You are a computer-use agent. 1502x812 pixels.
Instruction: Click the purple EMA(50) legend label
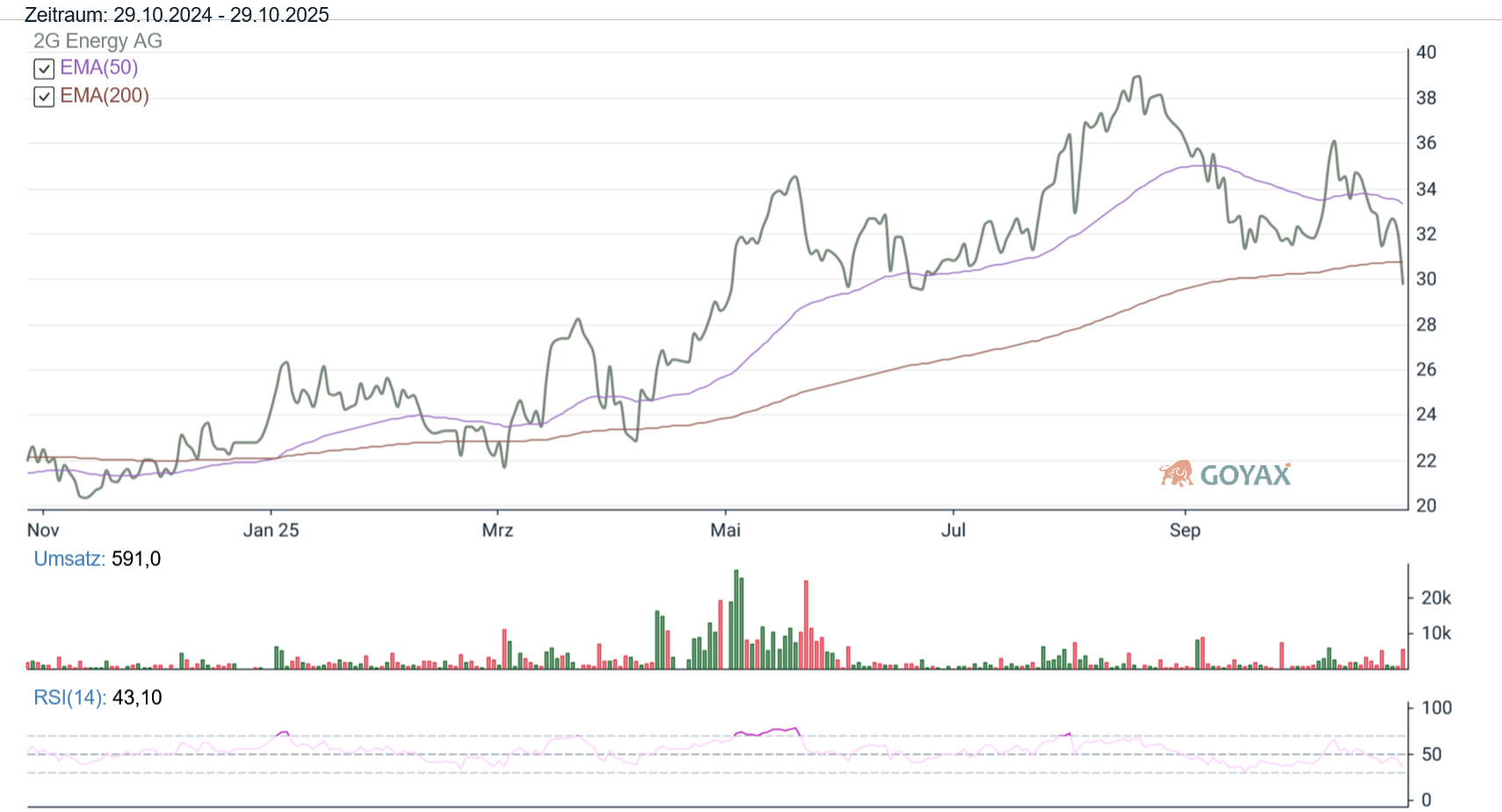tap(98, 68)
